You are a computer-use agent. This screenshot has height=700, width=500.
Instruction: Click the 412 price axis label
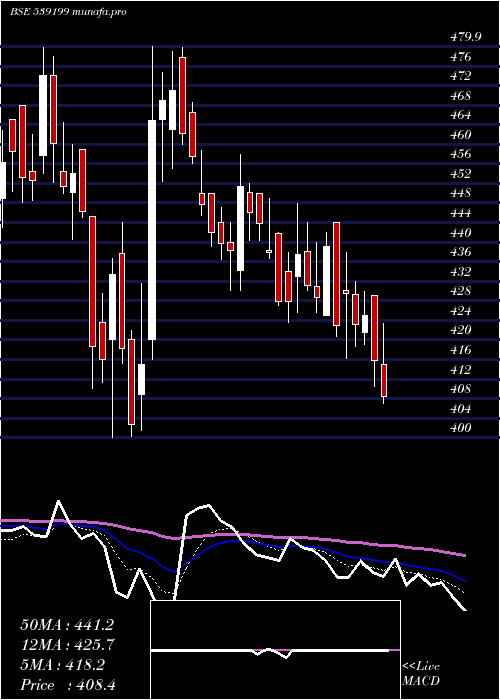point(460,369)
